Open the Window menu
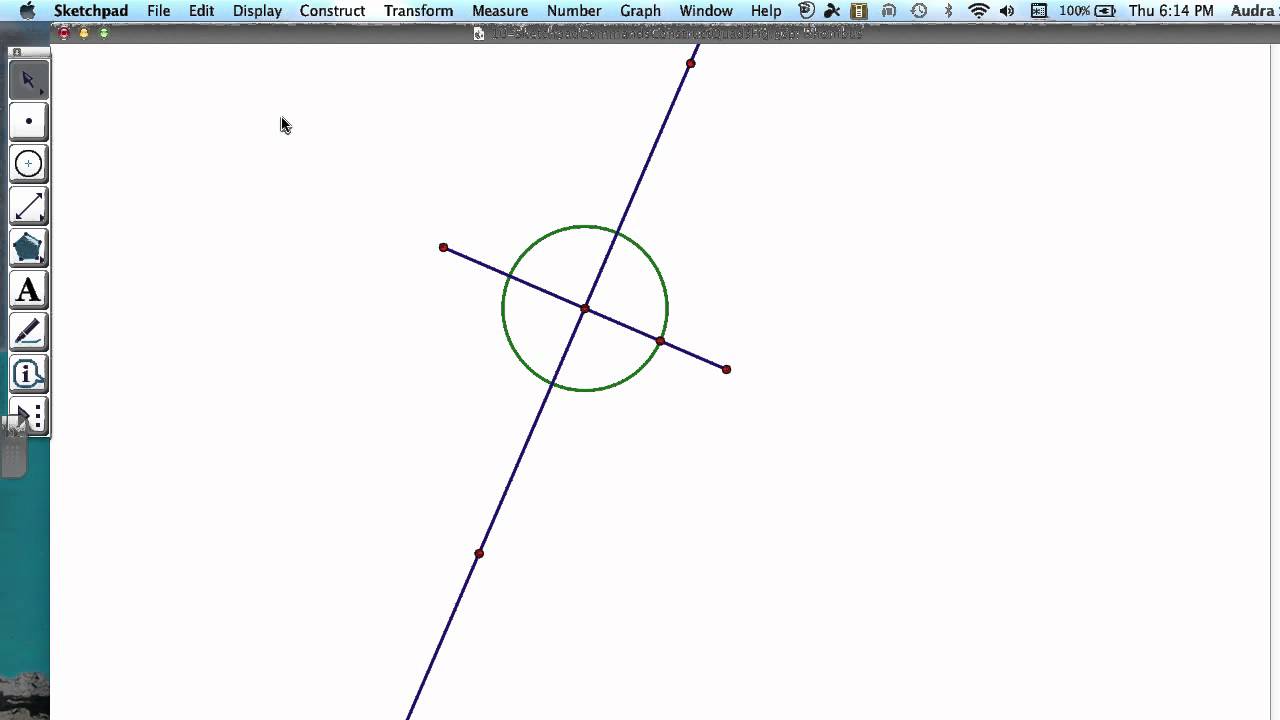The image size is (1280, 720). 706,11
